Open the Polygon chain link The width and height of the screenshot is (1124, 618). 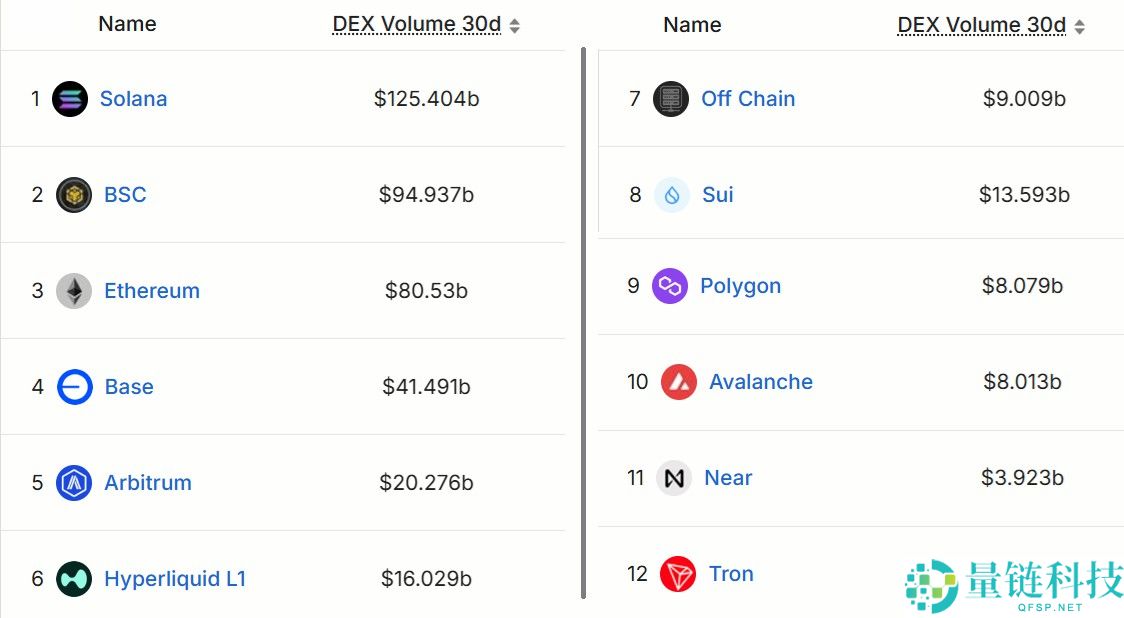(x=741, y=285)
